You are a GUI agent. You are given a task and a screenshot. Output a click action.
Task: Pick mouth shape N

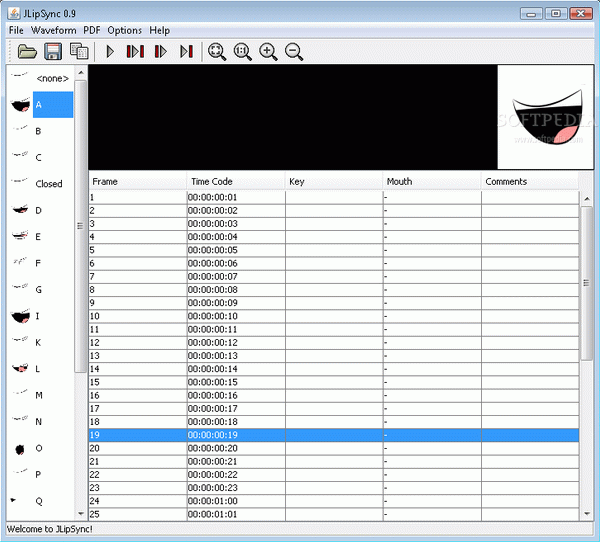[41, 421]
